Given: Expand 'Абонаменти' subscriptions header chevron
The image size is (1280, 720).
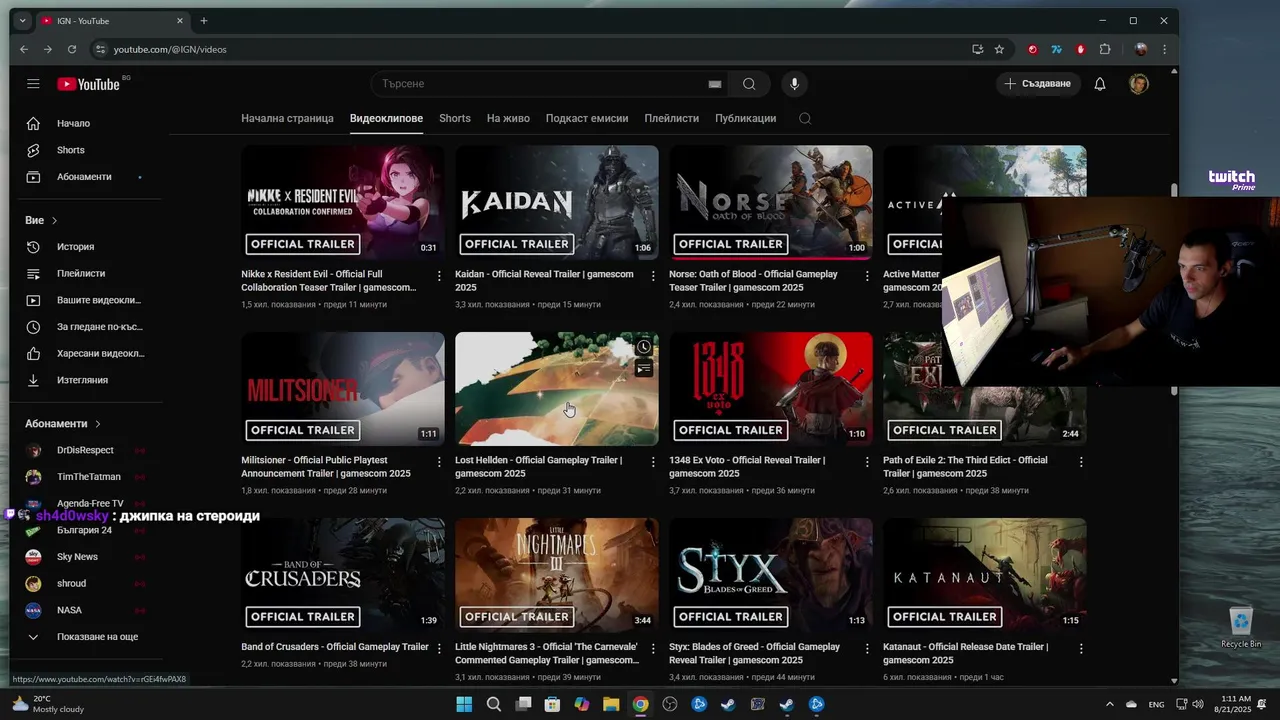Looking at the screenshot, I should 97,424.
